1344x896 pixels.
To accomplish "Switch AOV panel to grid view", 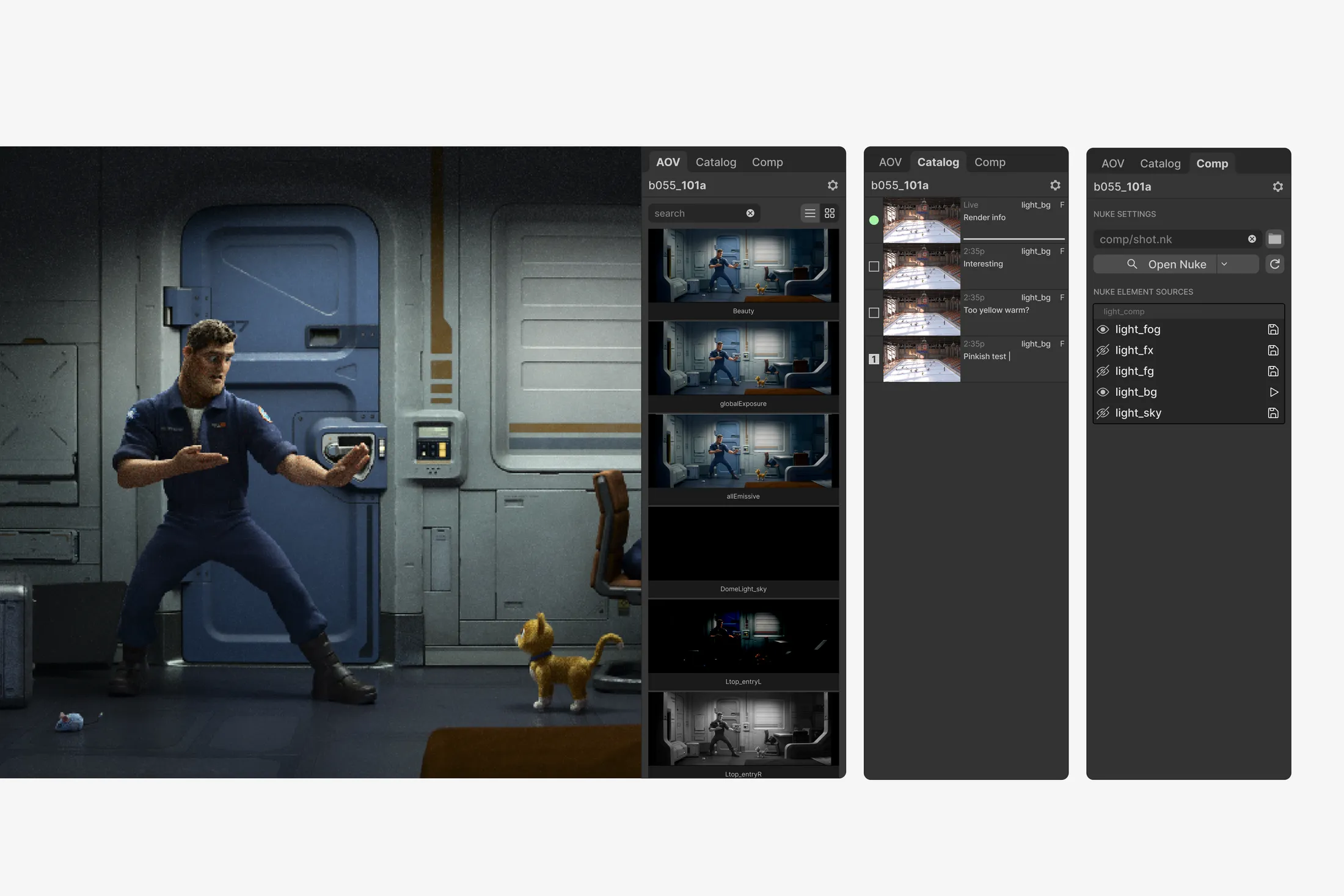I will [x=830, y=213].
